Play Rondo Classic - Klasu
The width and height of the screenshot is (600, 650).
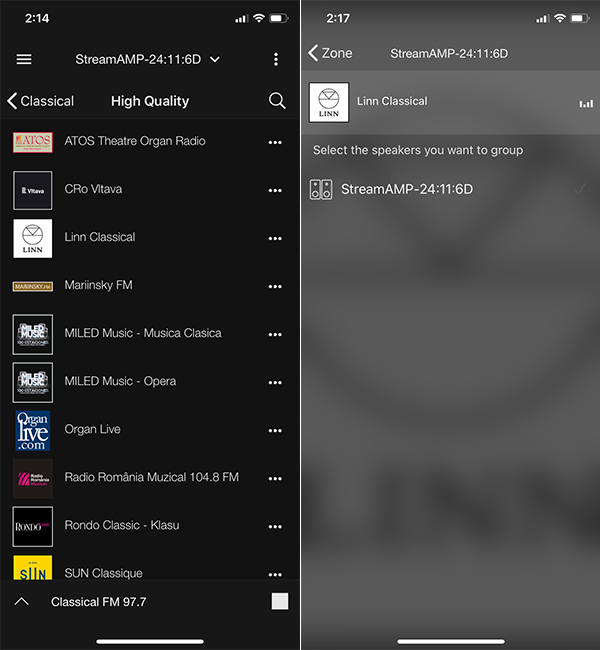click(122, 525)
